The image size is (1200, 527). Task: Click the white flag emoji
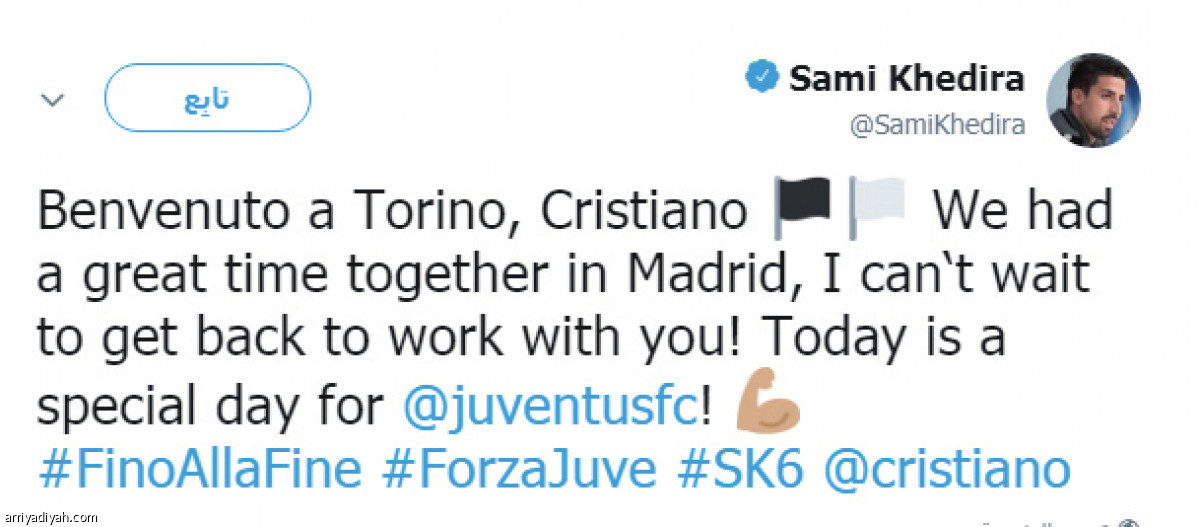877,208
